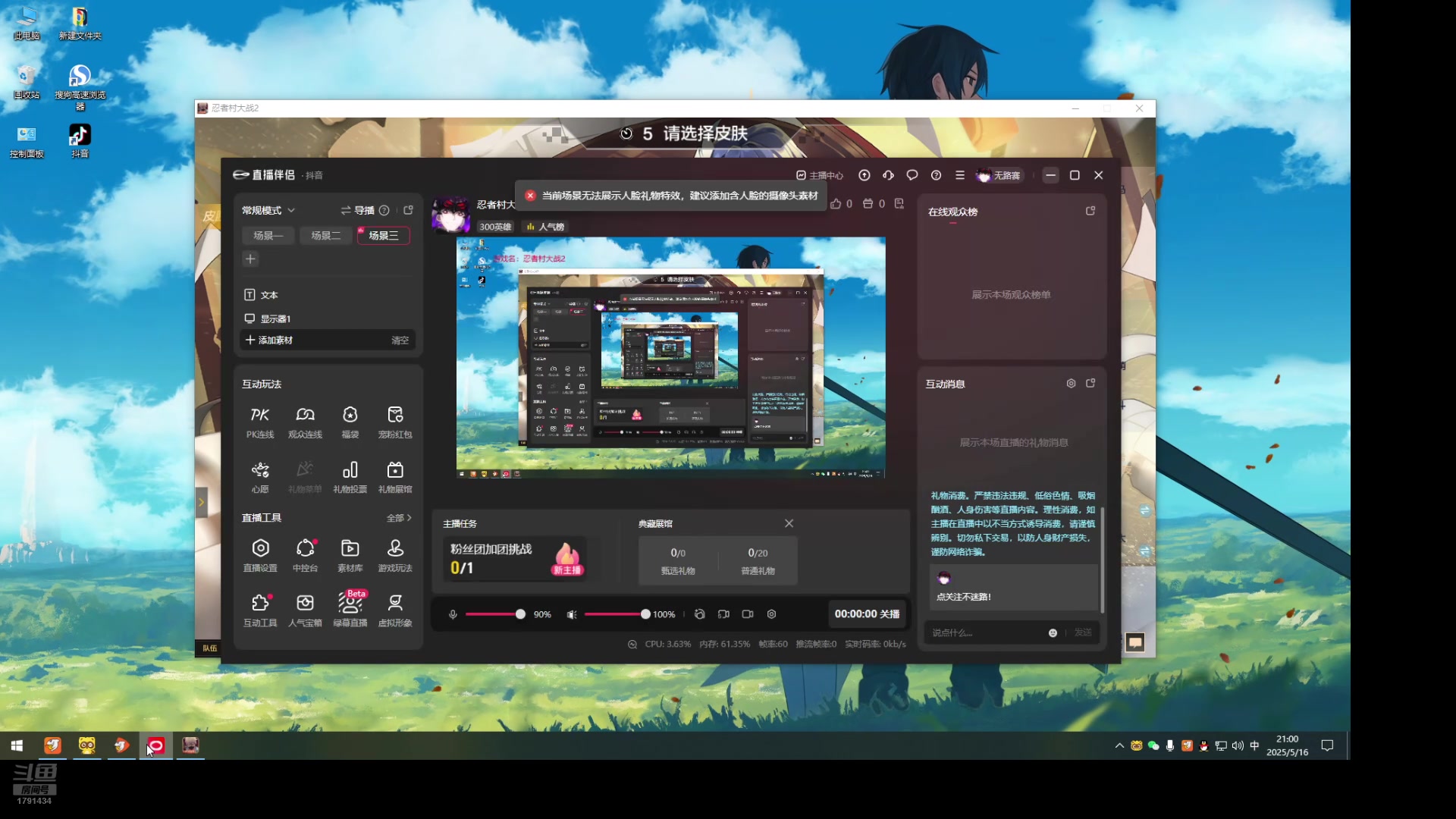Add a new scene with plus button
The image size is (1456, 819).
(250, 259)
